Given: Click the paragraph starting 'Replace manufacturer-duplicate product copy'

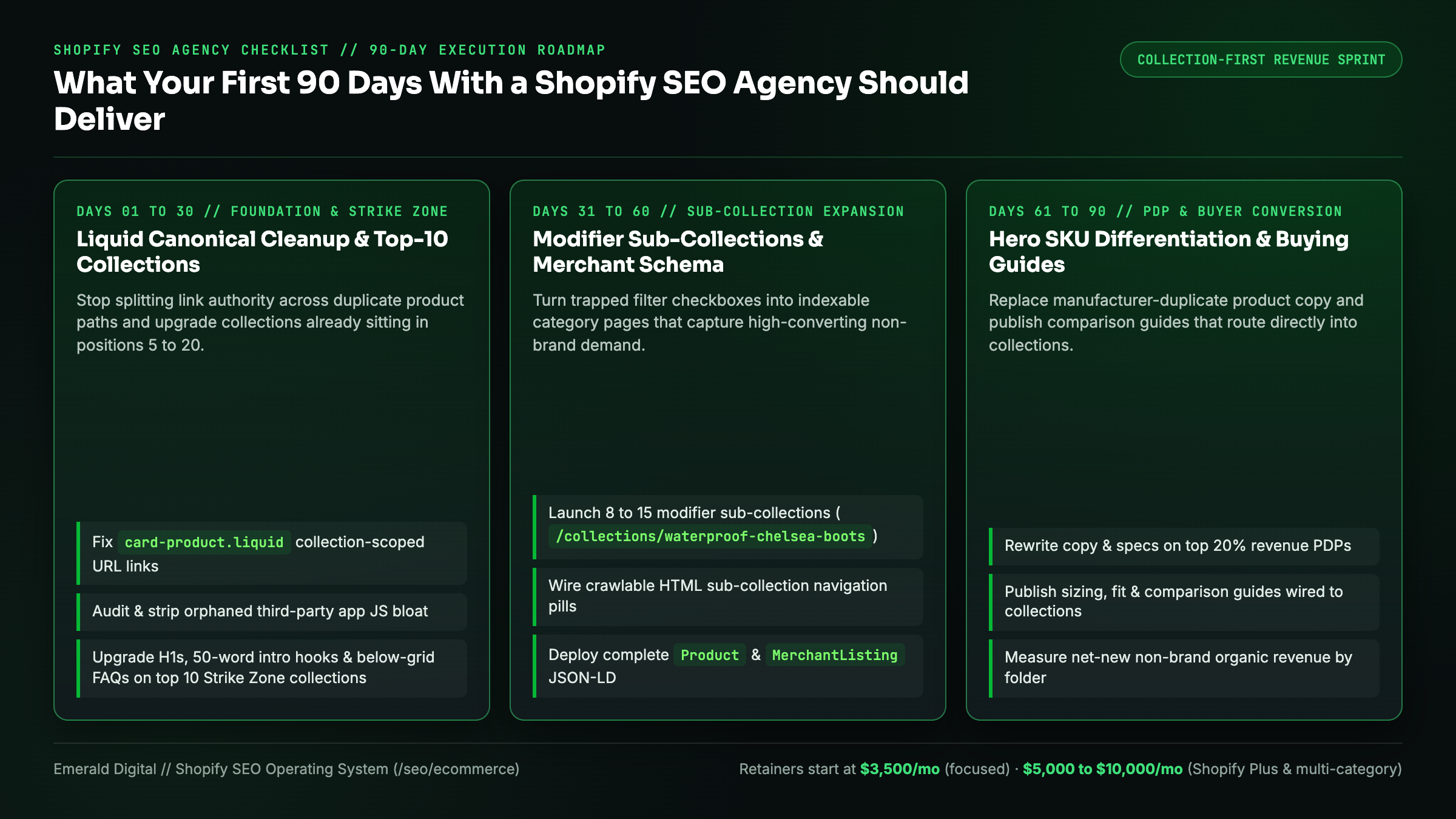Looking at the screenshot, I should click(1176, 323).
